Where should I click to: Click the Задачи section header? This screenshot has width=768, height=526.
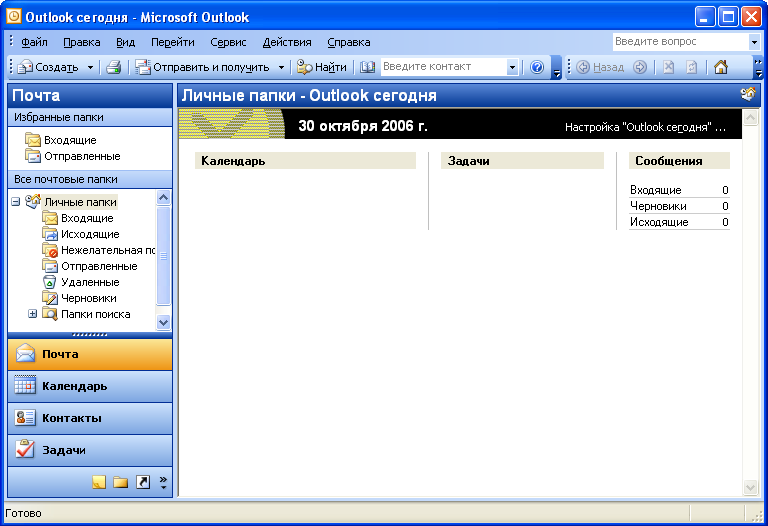[522, 161]
